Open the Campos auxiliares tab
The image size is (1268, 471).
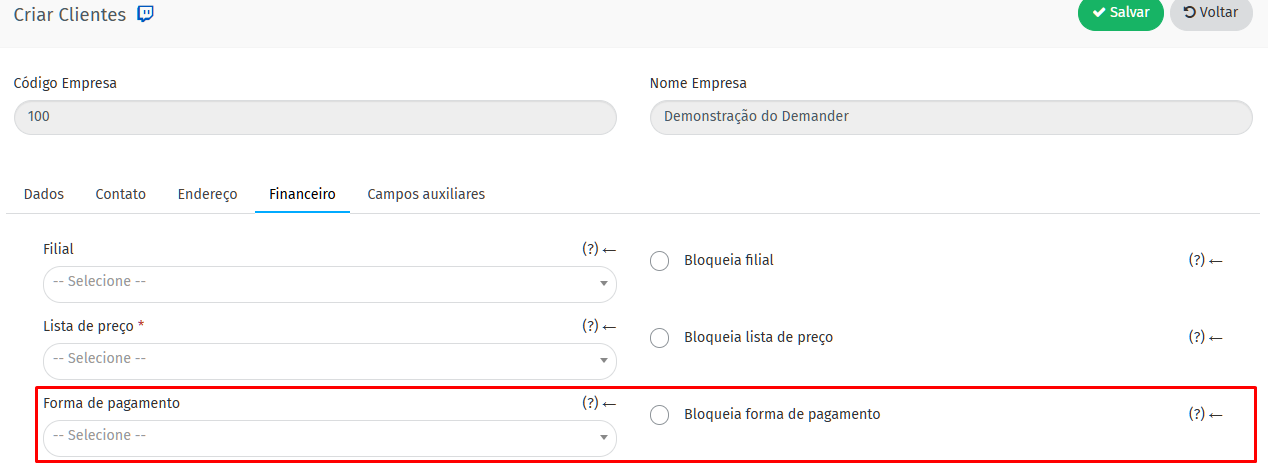pyautogui.click(x=426, y=194)
